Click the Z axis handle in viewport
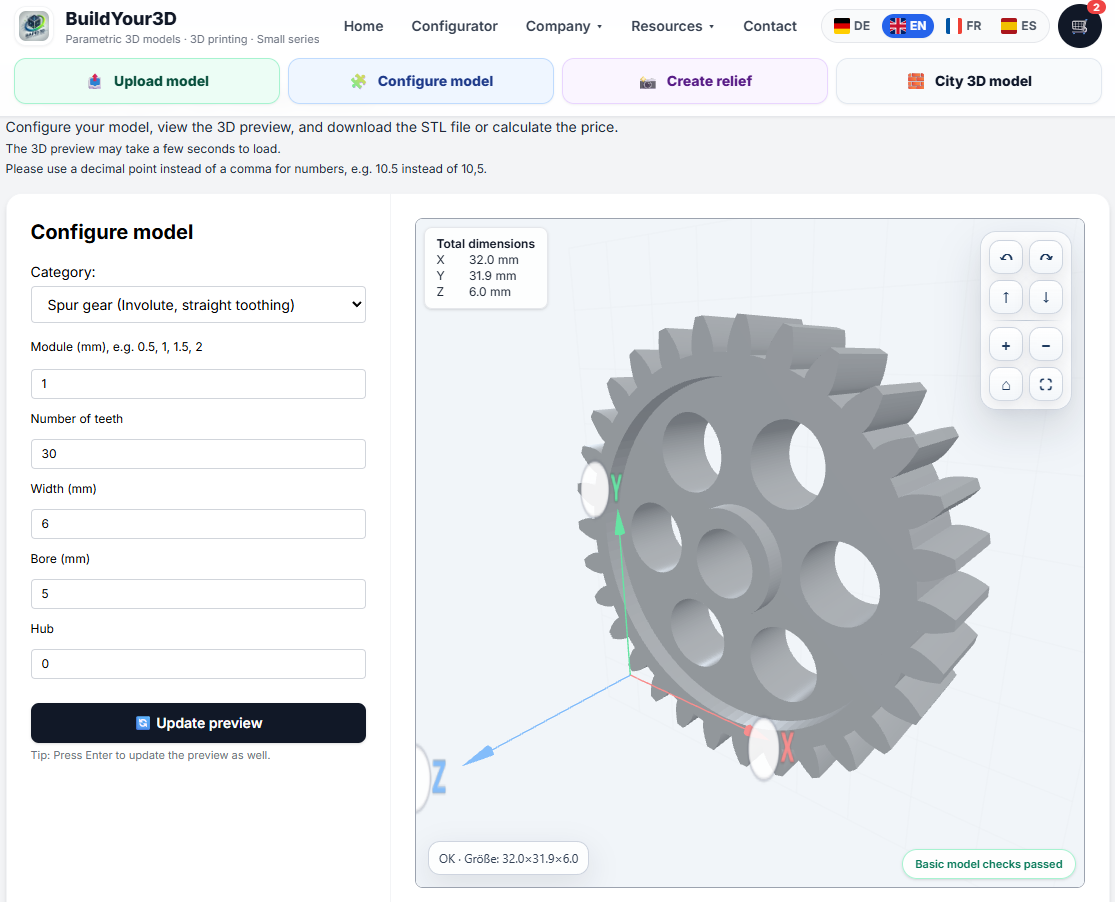This screenshot has width=1115, height=902. point(424,777)
